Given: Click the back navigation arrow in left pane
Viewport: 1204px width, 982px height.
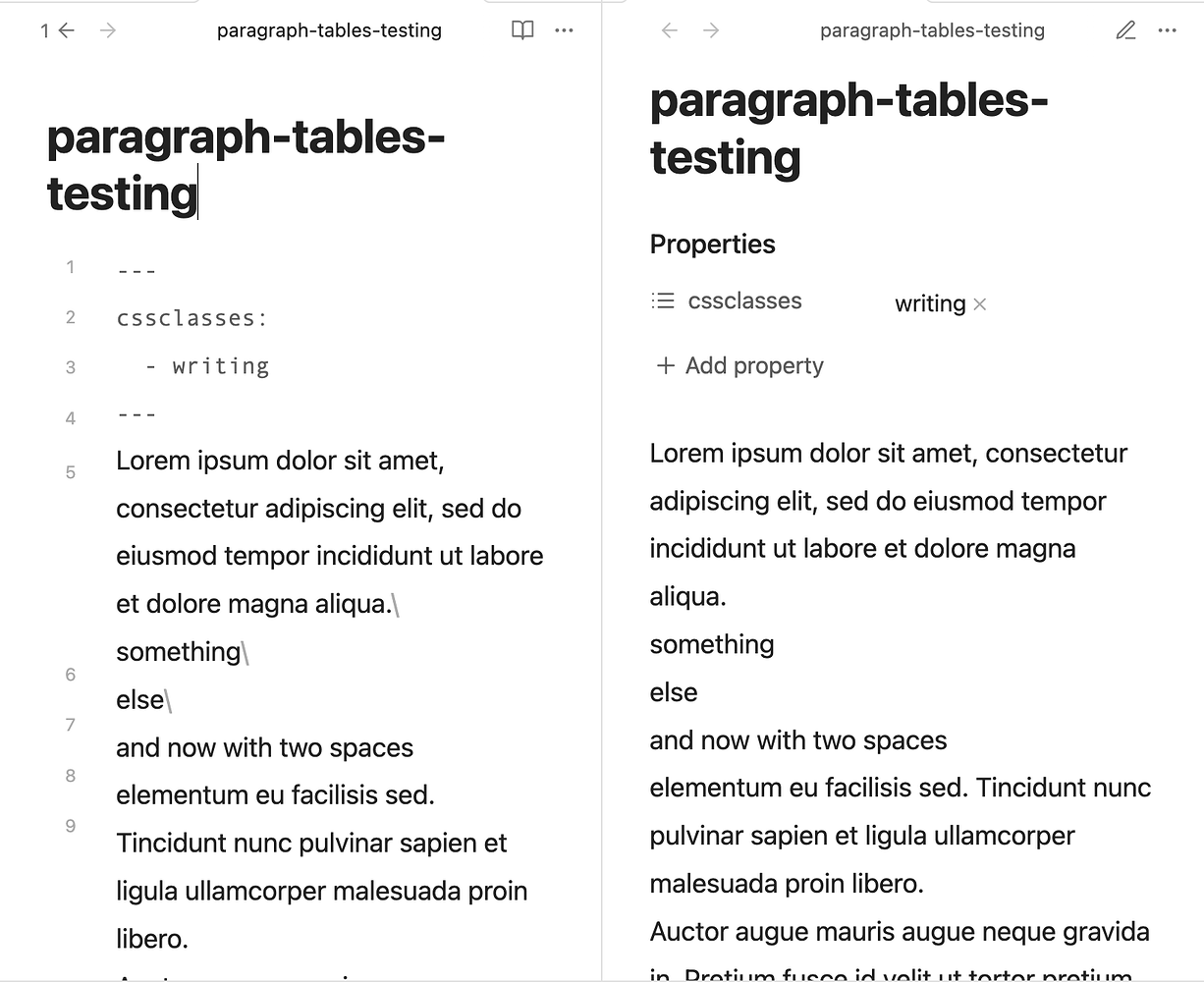Looking at the screenshot, I should click(65, 30).
